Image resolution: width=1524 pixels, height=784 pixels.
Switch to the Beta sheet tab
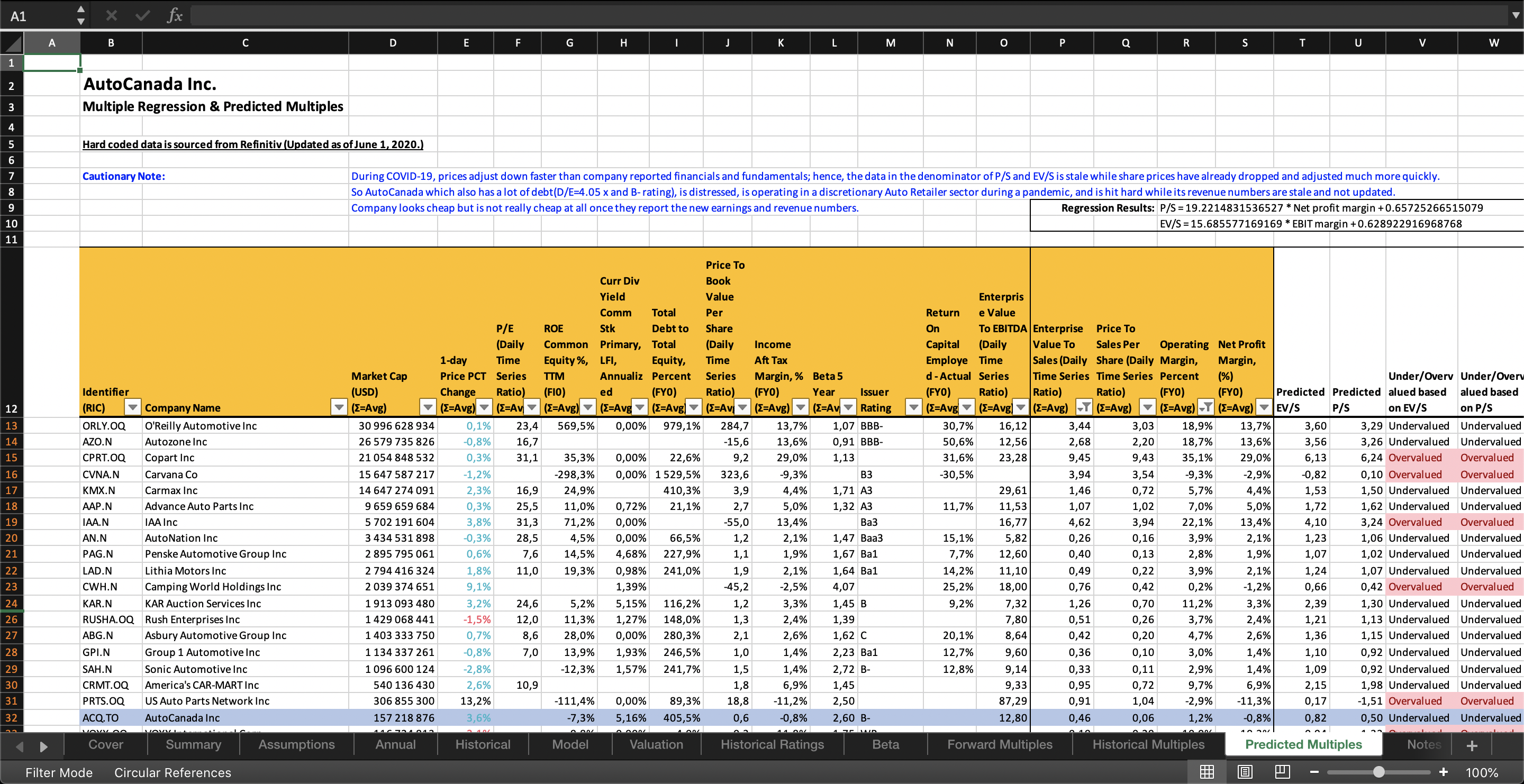coord(885,744)
